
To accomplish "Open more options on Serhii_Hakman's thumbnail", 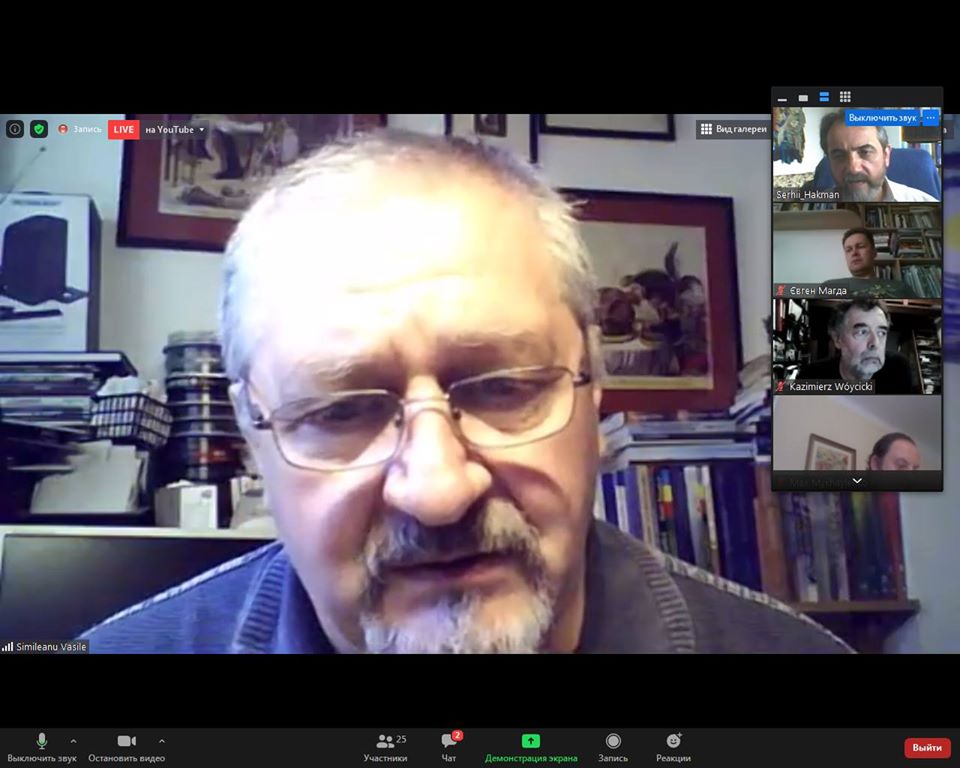I will click(931, 118).
